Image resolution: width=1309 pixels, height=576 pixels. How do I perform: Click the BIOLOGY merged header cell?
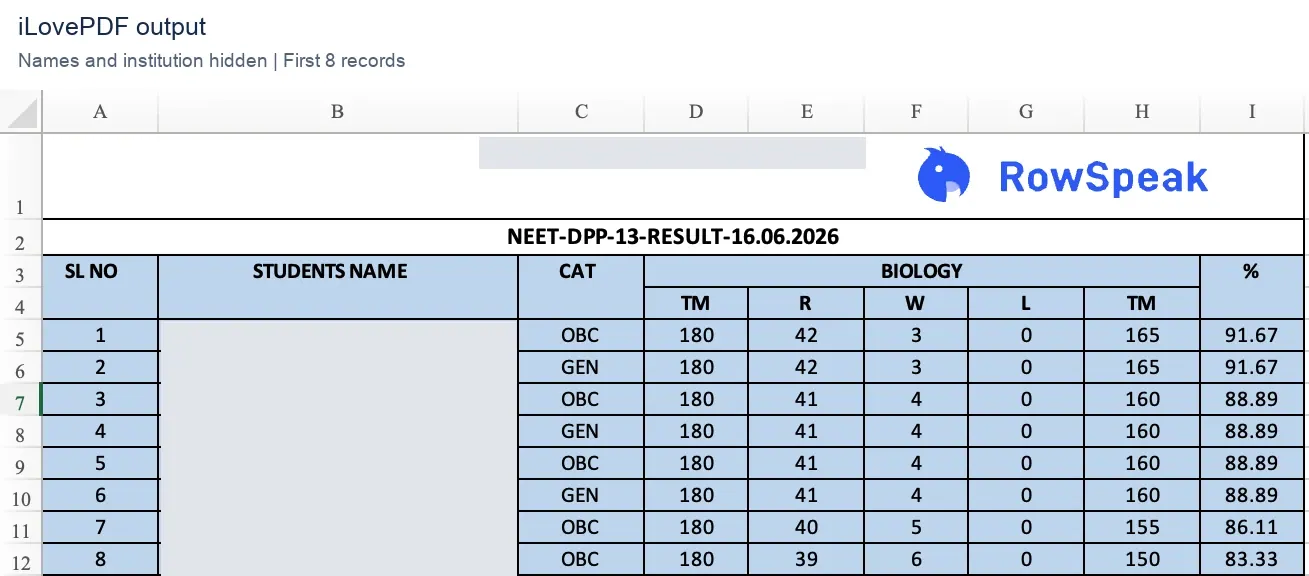[922, 271]
